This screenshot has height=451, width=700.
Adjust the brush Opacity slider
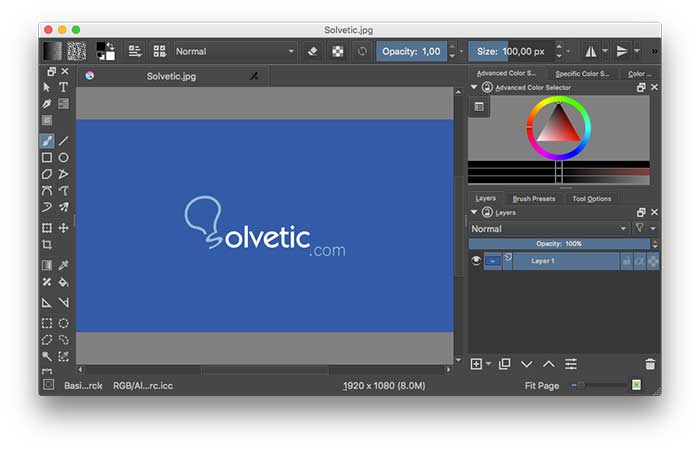coord(411,51)
